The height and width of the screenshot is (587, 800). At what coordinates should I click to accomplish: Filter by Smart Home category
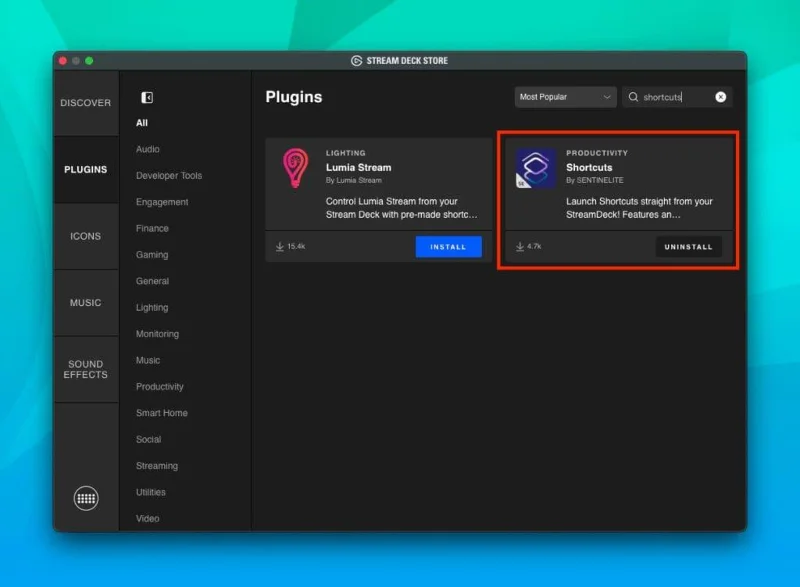(162, 413)
